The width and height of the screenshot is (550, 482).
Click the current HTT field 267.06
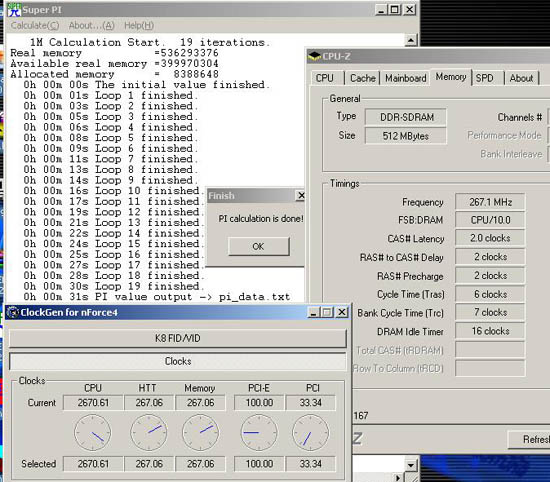[x=149, y=403]
